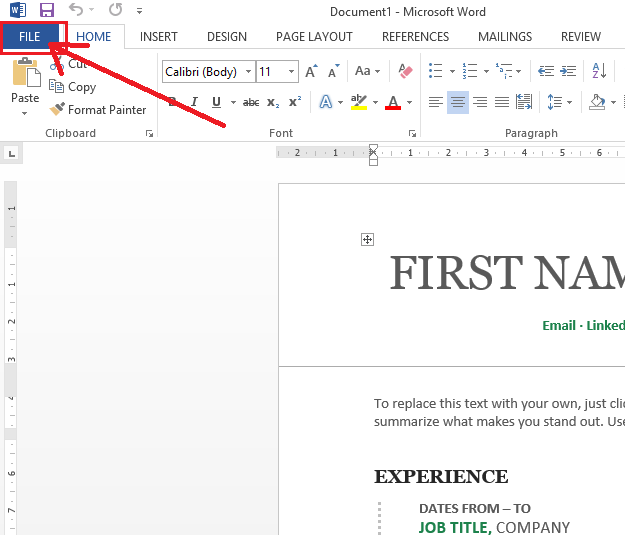
Task: Open the REFERENCES tab
Action: point(415,37)
